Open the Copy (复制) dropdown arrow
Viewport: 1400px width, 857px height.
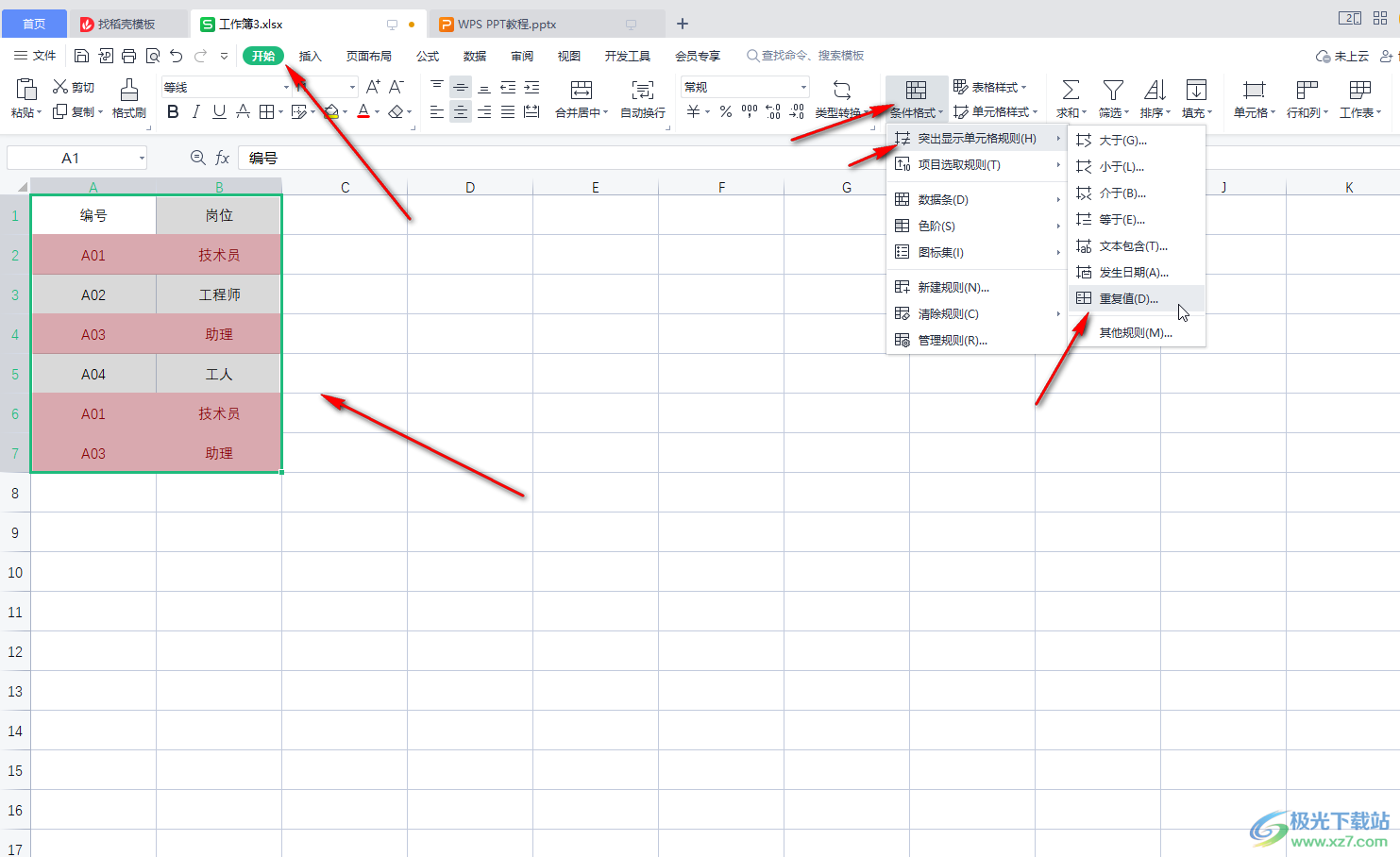pos(100,111)
